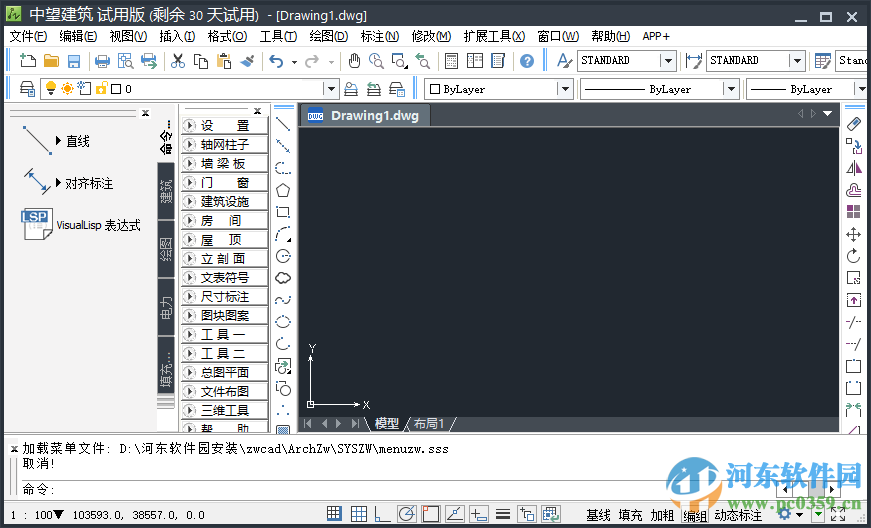Image resolution: width=871 pixels, height=528 pixels.
Task: Switch to the 布局1 tab
Action: click(x=429, y=424)
